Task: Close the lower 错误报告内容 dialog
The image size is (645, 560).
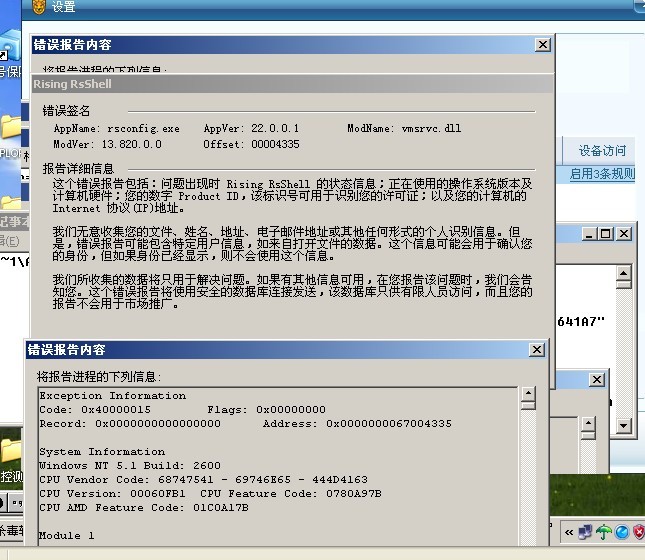Action: pos(536,350)
